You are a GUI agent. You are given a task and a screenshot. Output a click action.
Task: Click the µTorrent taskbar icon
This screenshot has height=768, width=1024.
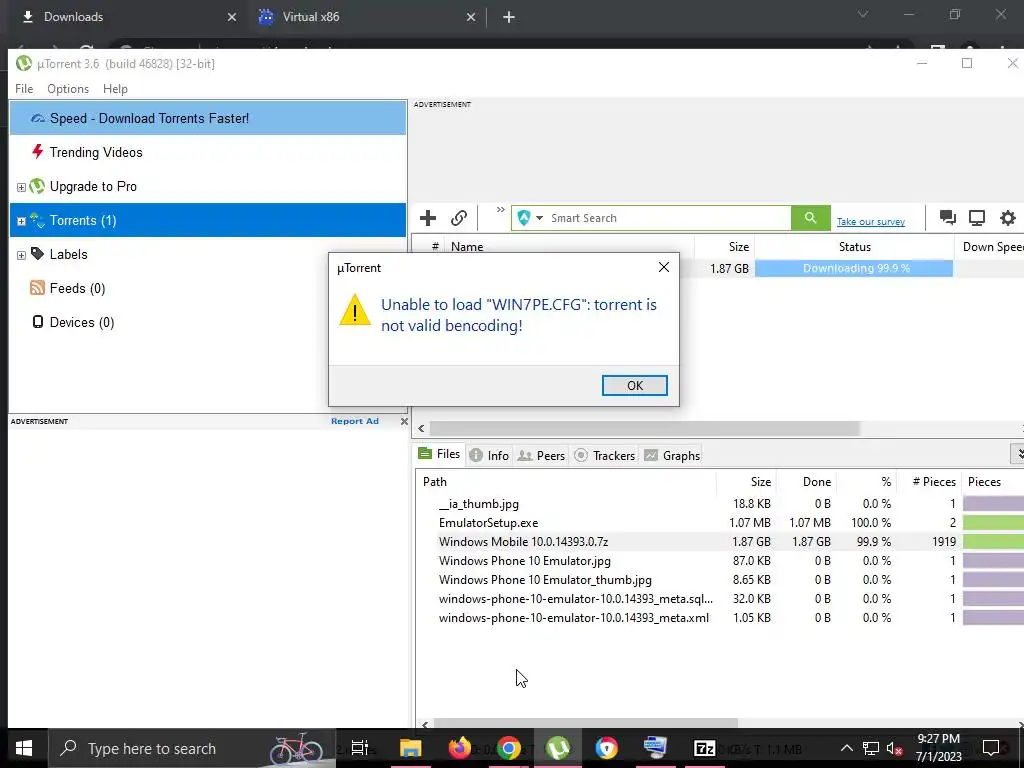tap(557, 748)
